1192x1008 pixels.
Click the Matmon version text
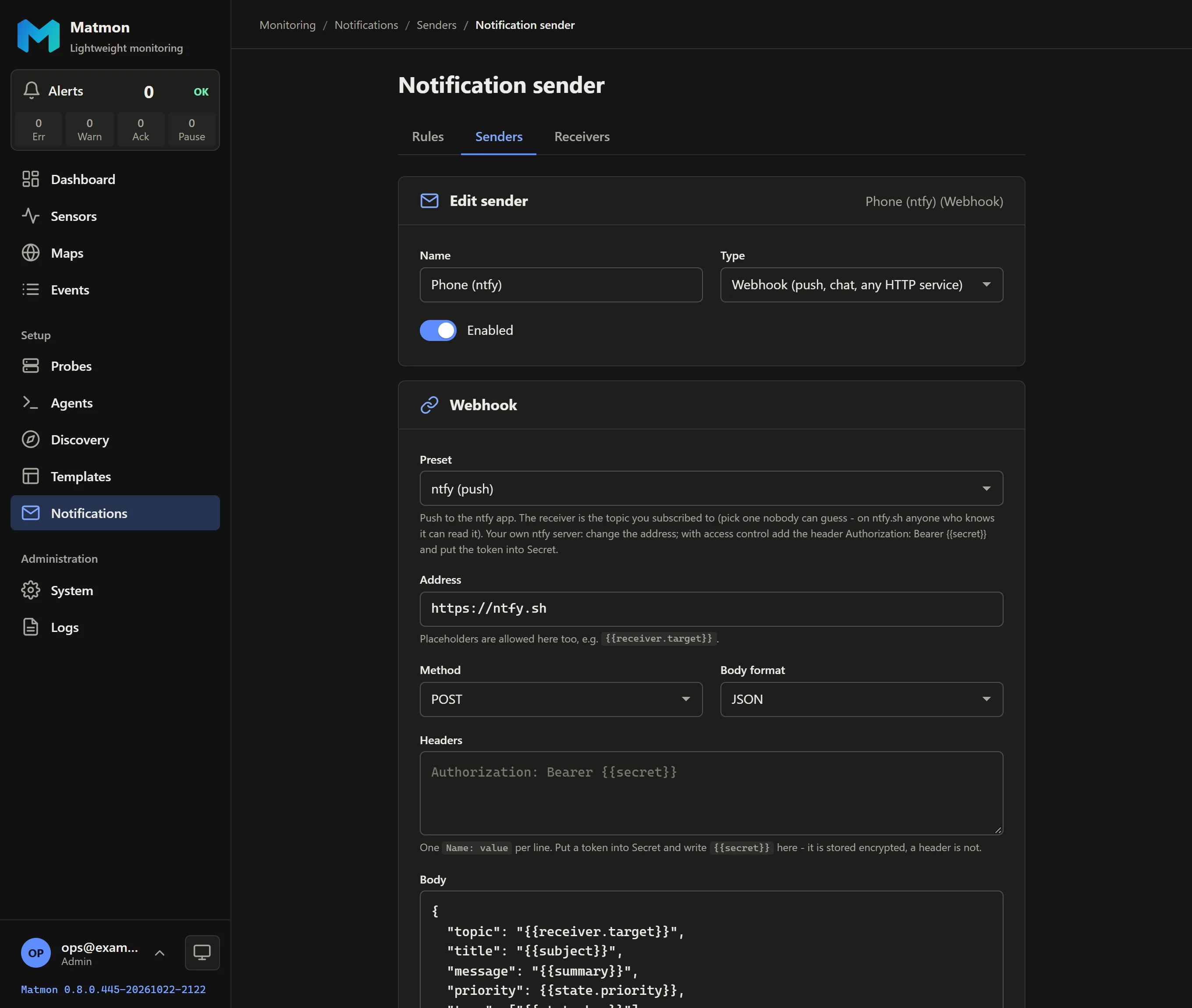(x=113, y=989)
